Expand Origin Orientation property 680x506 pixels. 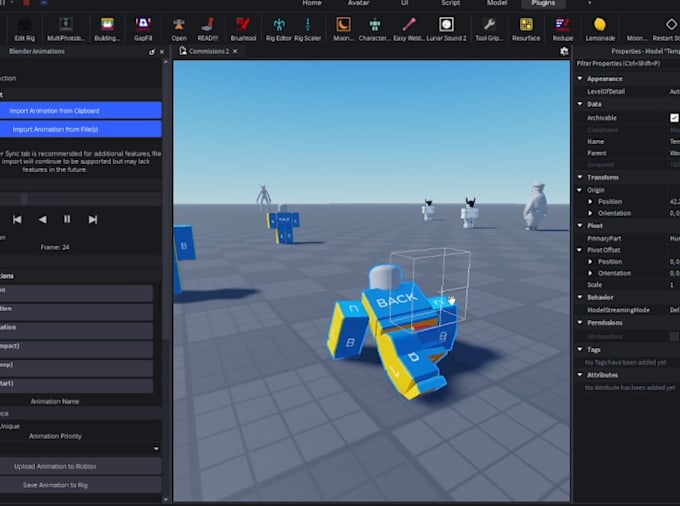point(590,213)
